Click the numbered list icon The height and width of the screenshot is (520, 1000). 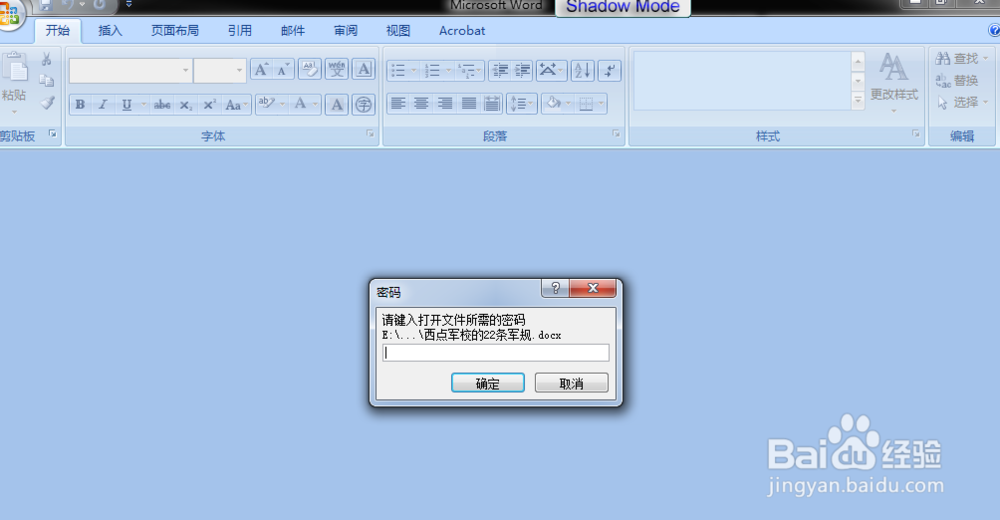tap(433, 70)
